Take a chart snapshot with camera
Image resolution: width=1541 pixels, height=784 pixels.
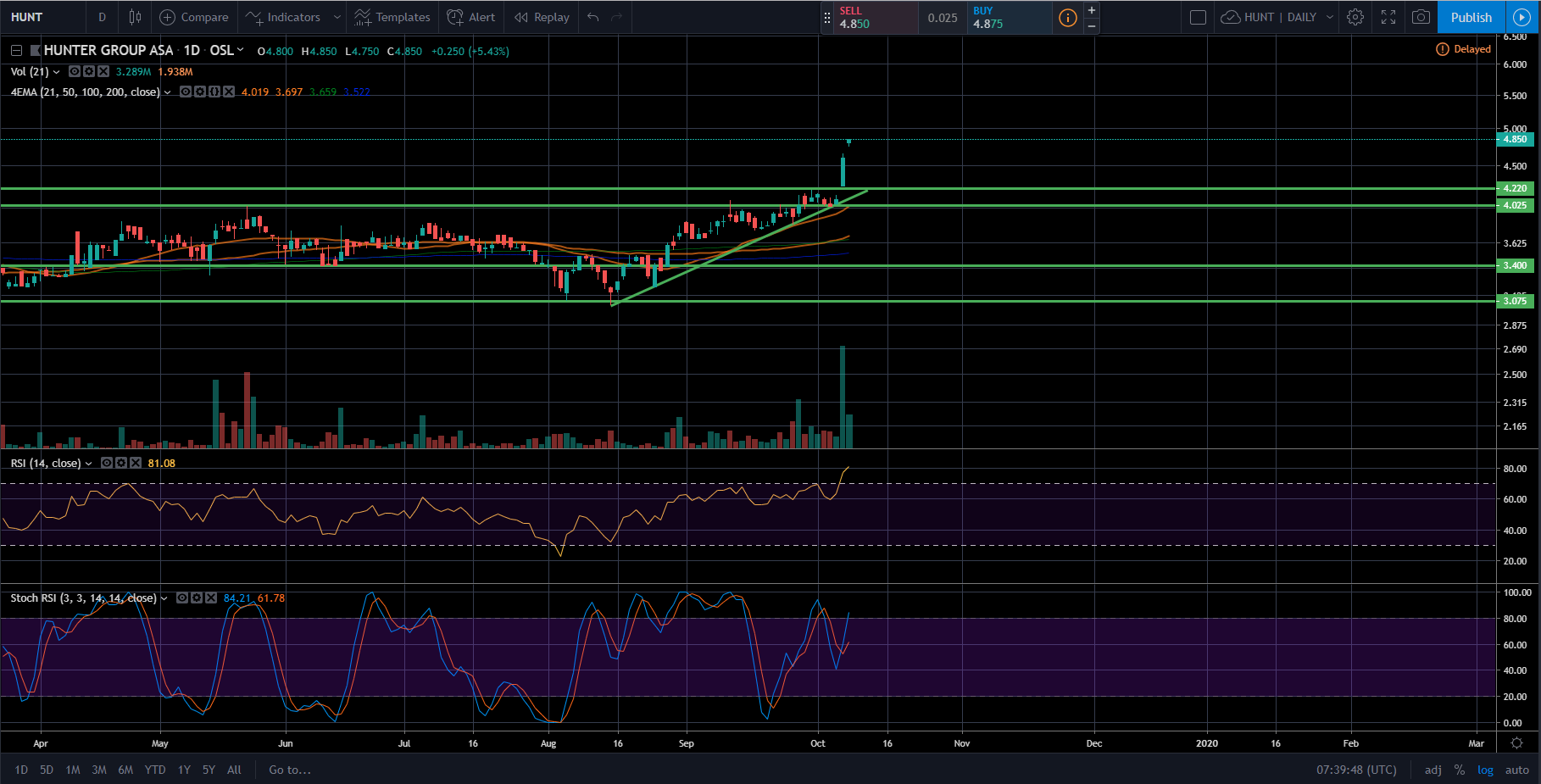1421,17
